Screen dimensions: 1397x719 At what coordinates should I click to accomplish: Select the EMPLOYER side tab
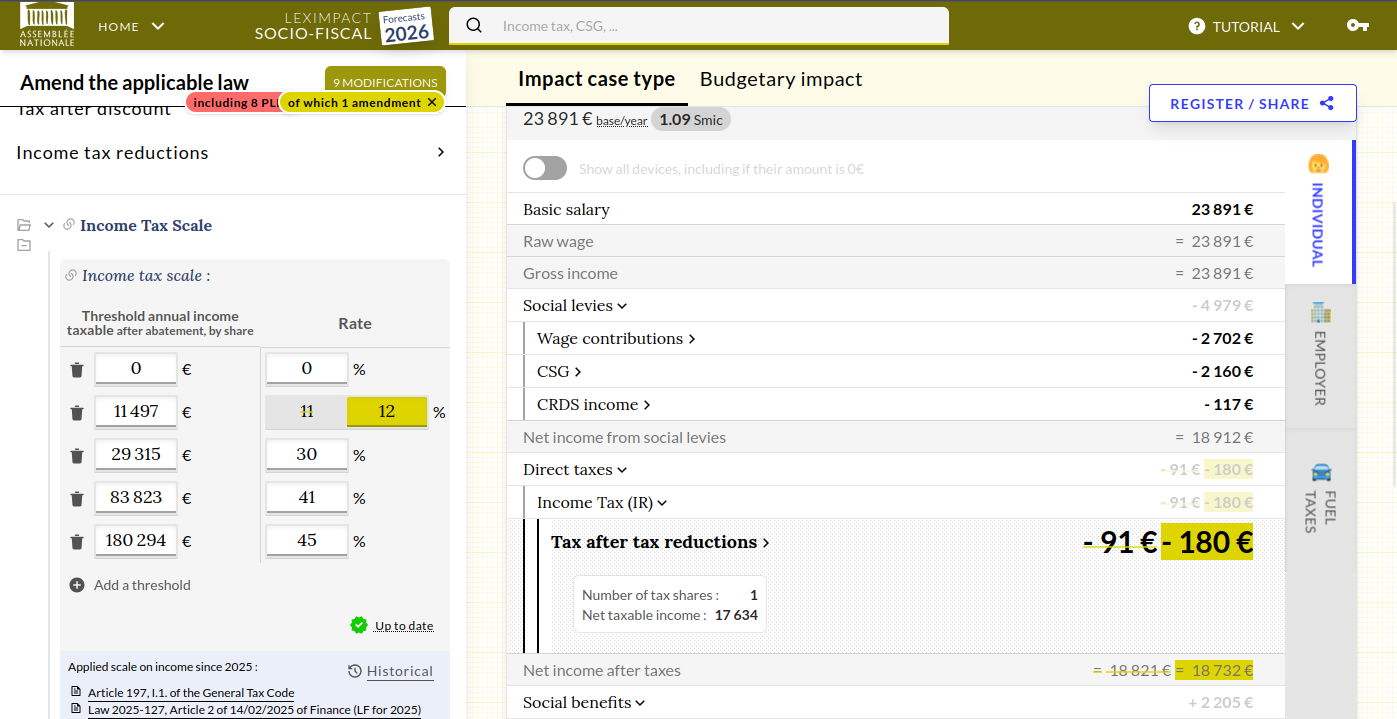pyautogui.click(x=1319, y=355)
